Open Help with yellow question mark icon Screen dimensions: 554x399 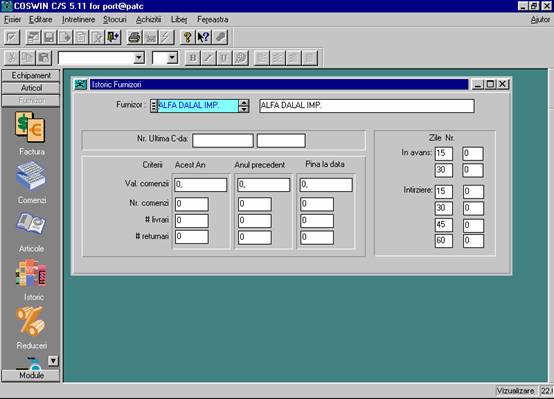point(187,37)
